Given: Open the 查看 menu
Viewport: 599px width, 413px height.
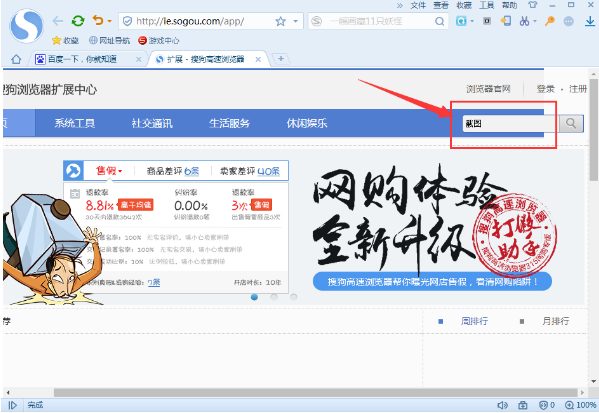Looking at the screenshot, I should coord(440,5).
